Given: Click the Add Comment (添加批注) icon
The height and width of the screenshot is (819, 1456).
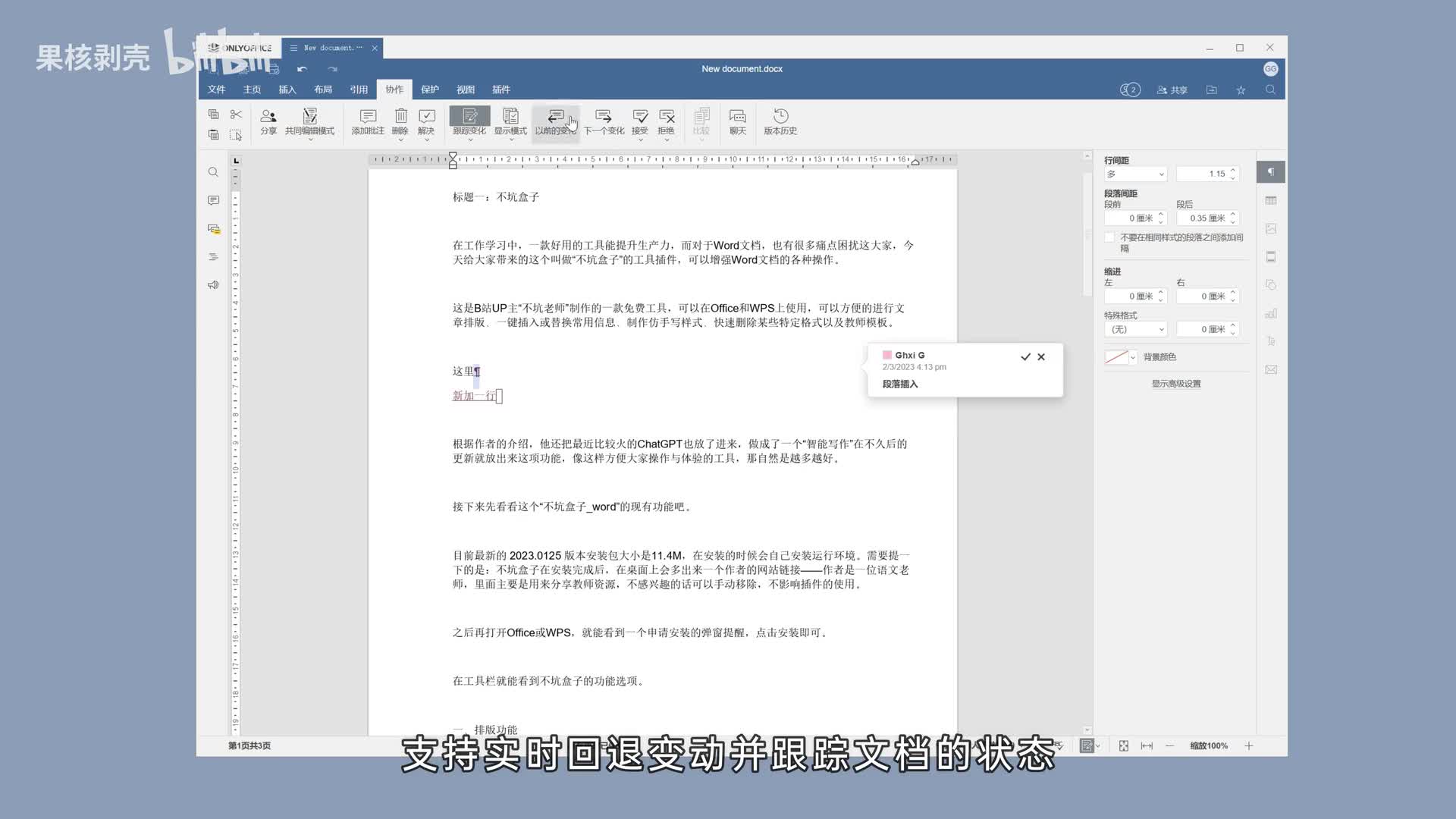Looking at the screenshot, I should (x=368, y=117).
